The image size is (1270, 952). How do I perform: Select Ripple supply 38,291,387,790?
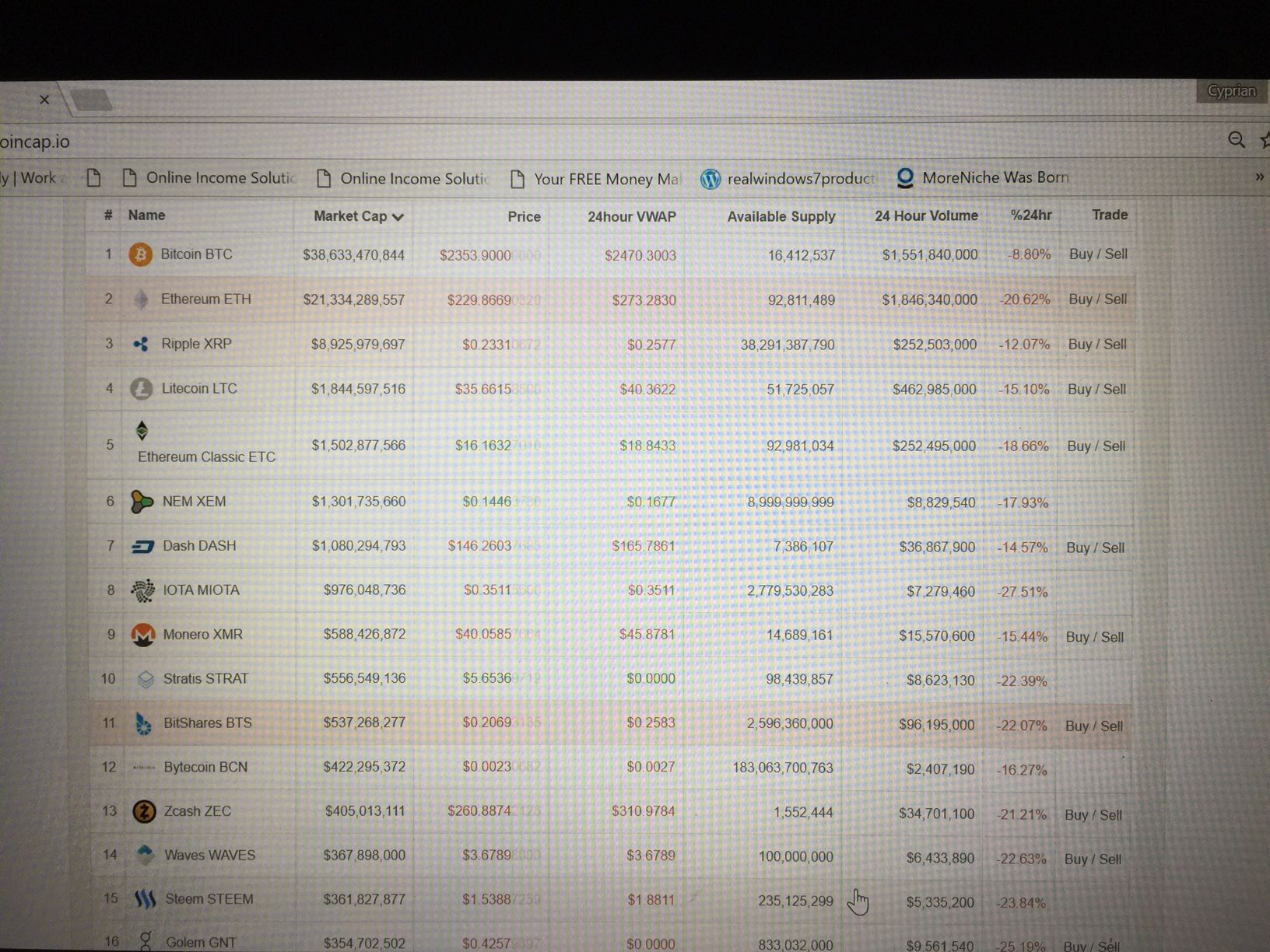coord(787,345)
